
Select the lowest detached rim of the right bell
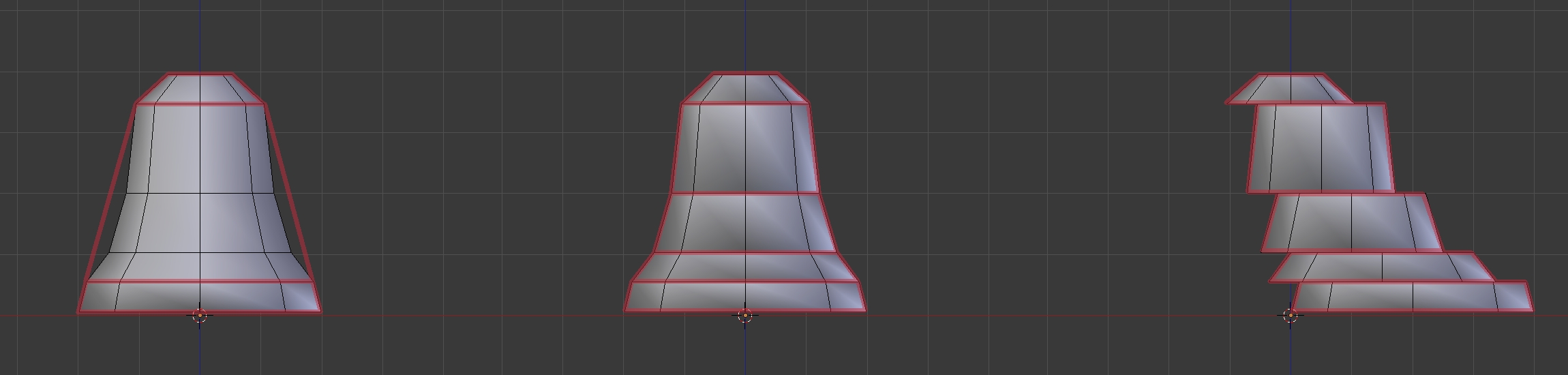click(1413, 297)
